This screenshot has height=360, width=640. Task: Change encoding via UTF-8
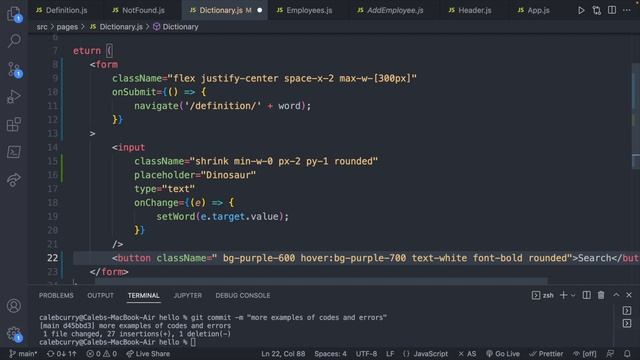366,353
